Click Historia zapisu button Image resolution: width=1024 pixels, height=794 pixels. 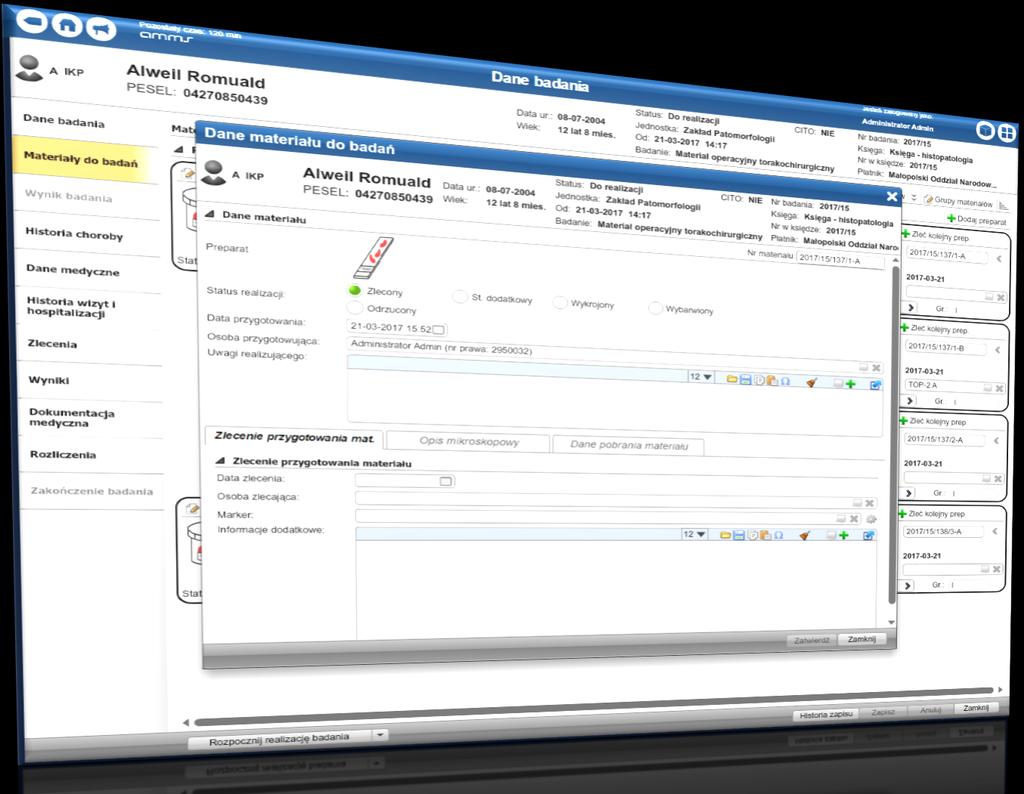coord(826,714)
